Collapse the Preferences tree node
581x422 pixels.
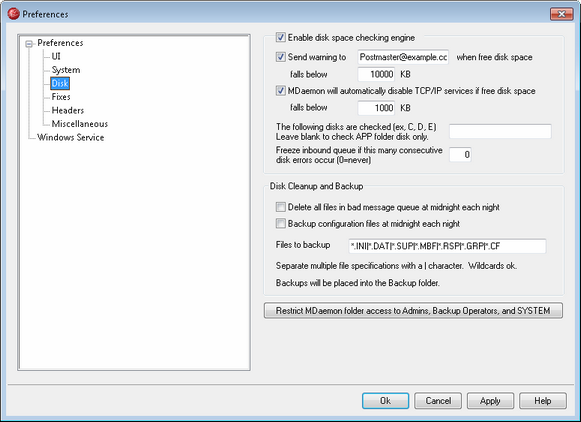(x=29, y=44)
